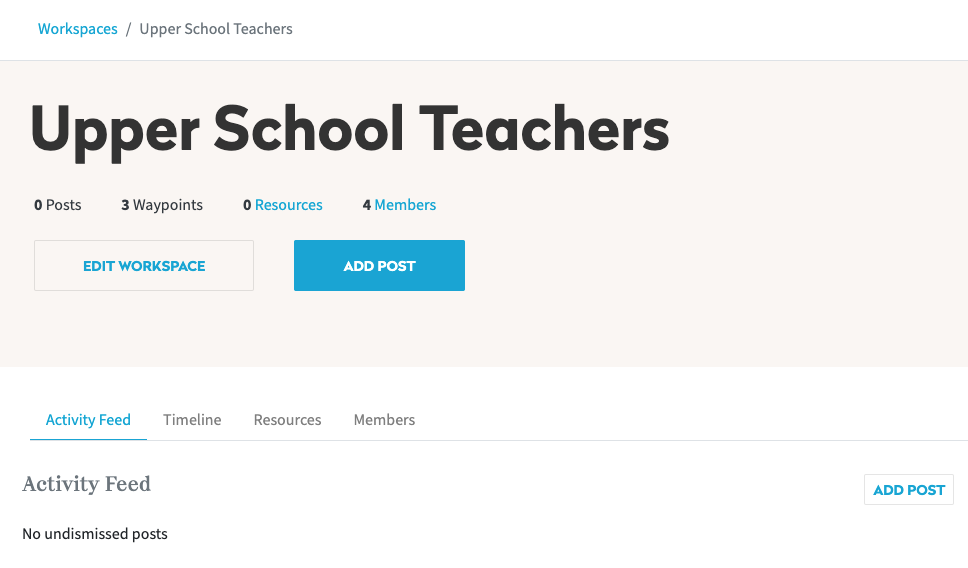Click the Edit Workspace button
The width and height of the screenshot is (968, 568).
[144, 265]
